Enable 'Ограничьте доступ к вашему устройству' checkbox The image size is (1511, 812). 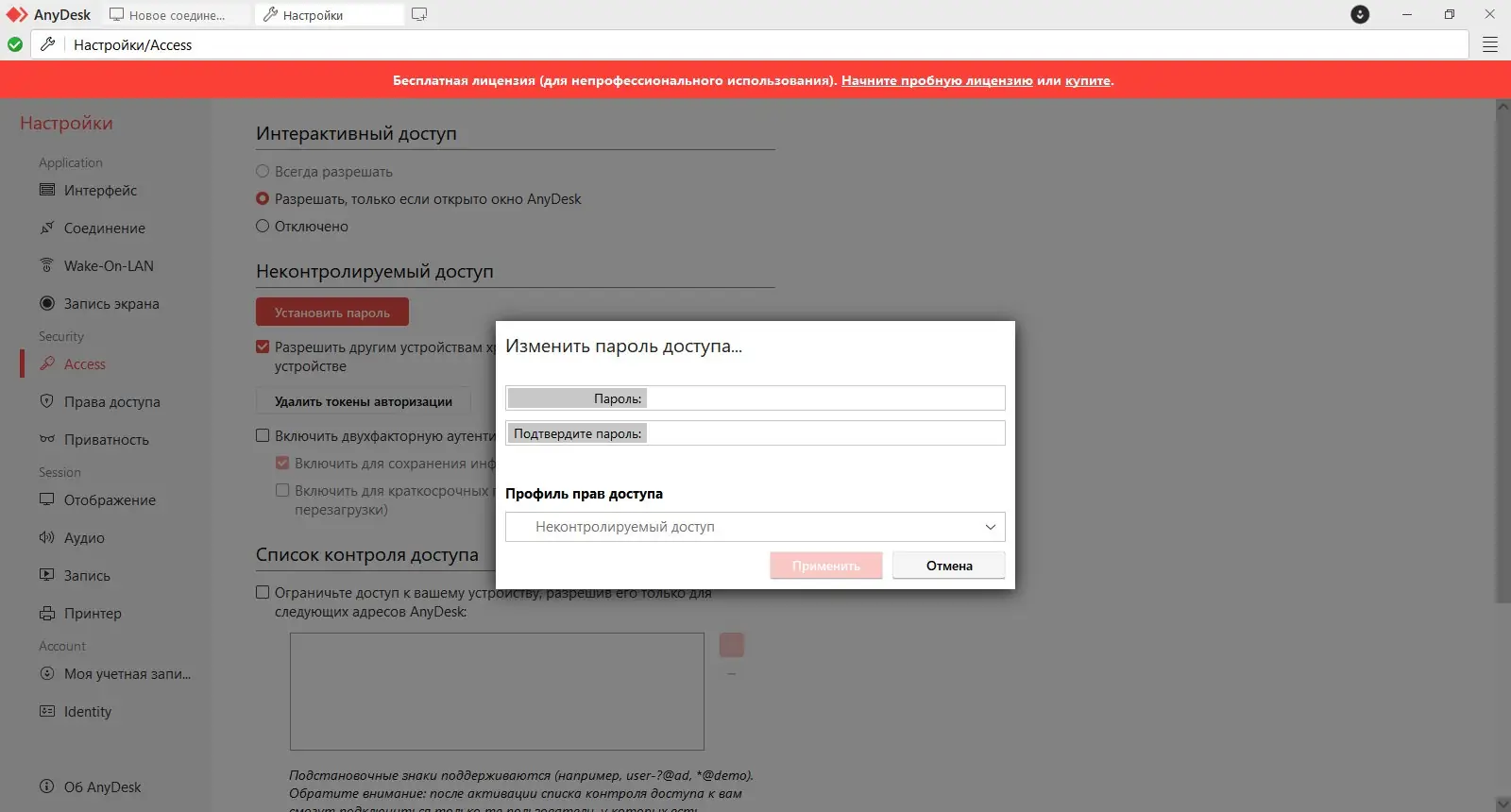(x=263, y=592)
